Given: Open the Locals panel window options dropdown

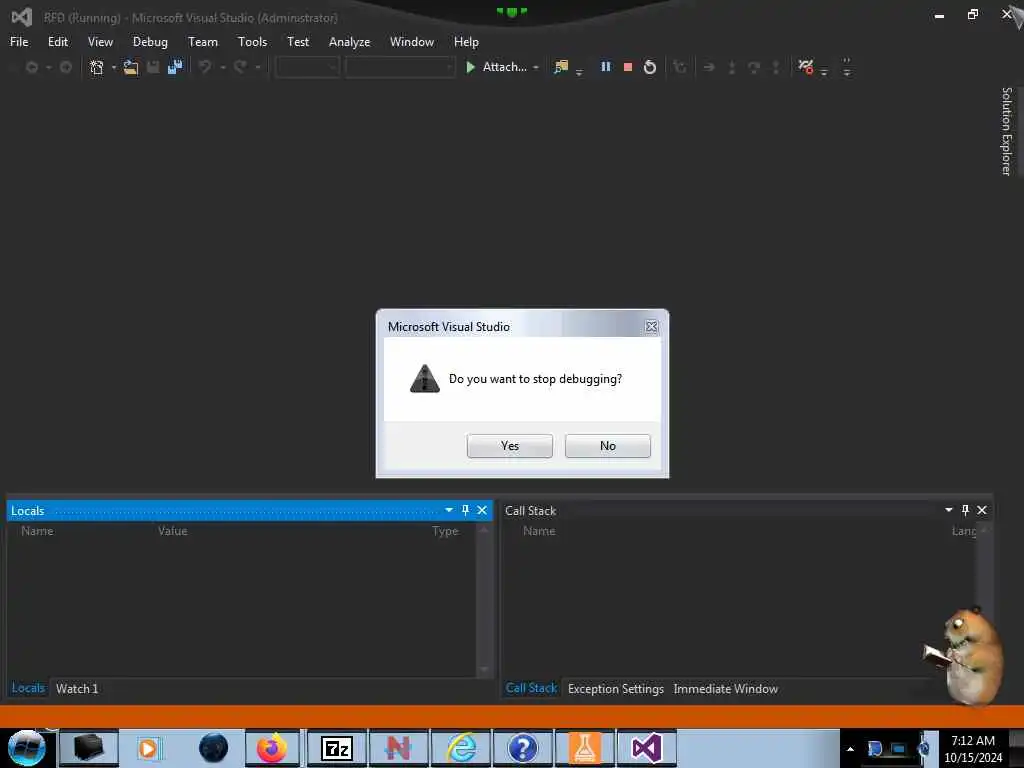Looking at the screenshot, I should coord(449,510).
